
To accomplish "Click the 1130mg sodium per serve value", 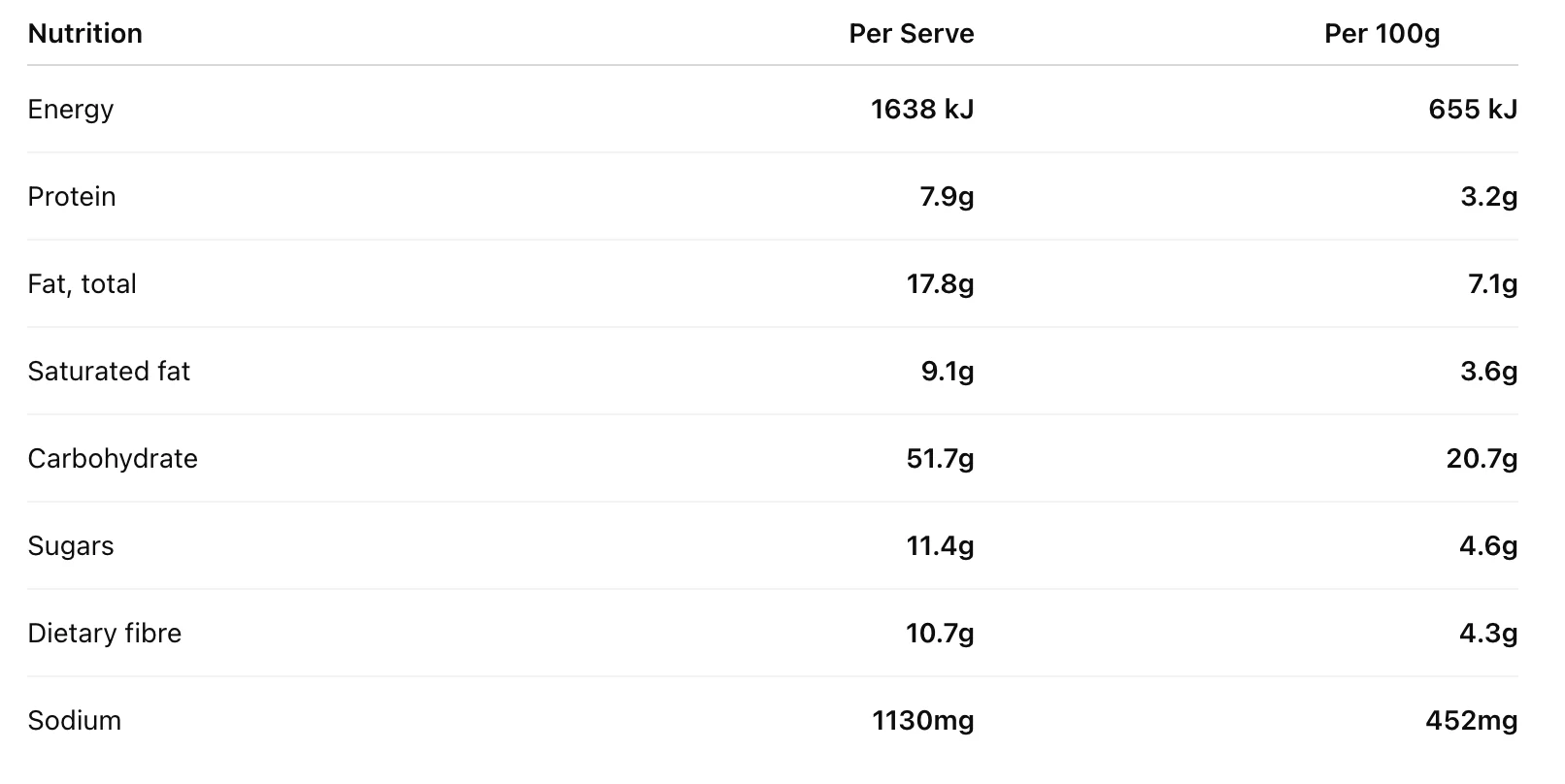I will tap(923, 721).
